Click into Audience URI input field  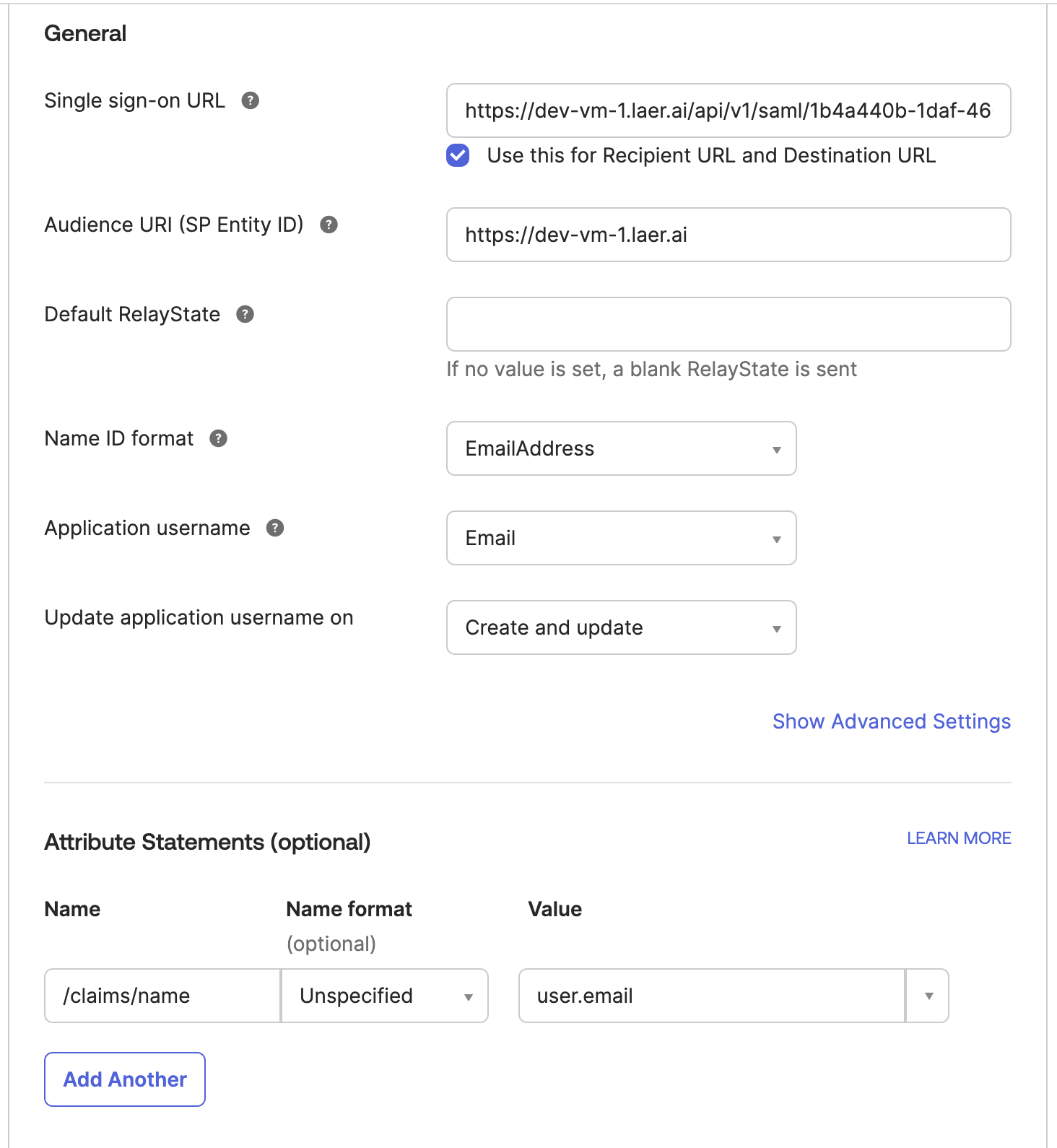(x=728, y=235)
